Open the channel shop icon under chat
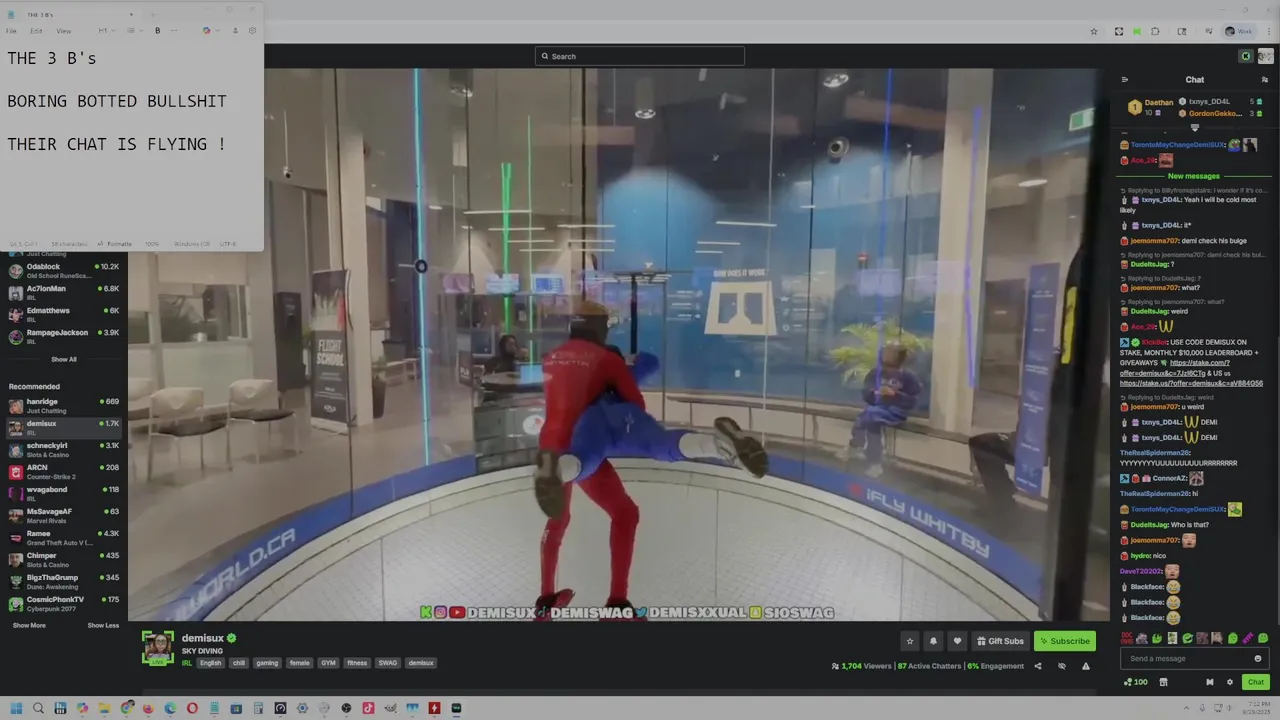 click(1163, 682)
